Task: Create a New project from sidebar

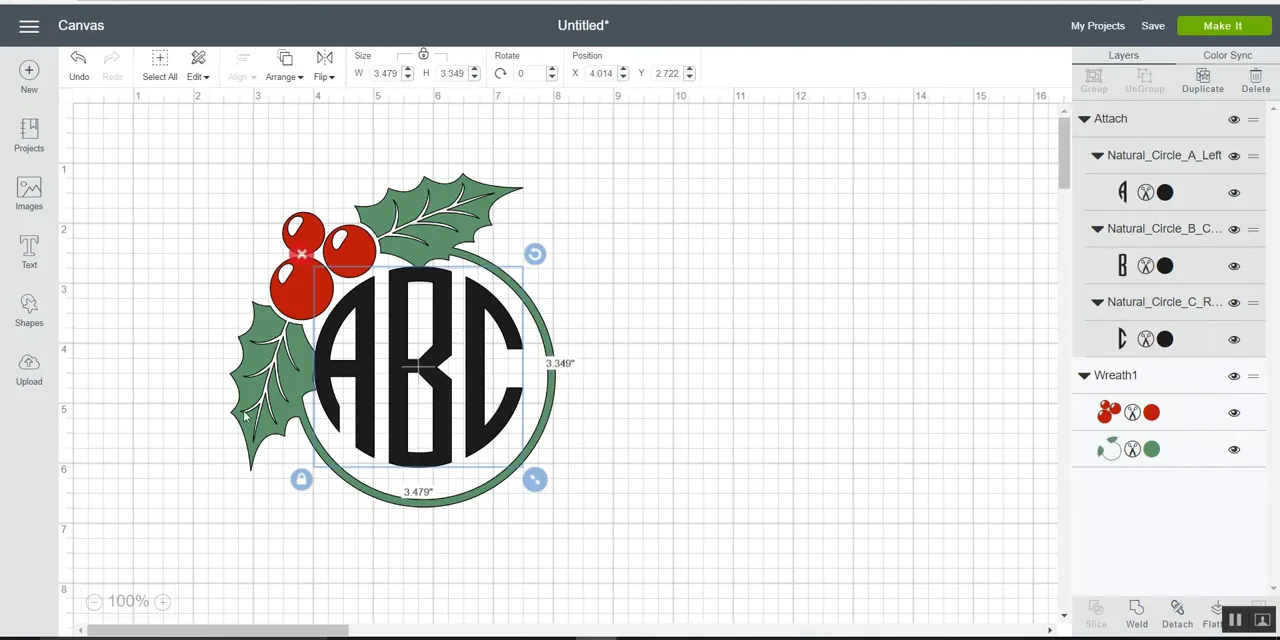Action: coord(29,77)
